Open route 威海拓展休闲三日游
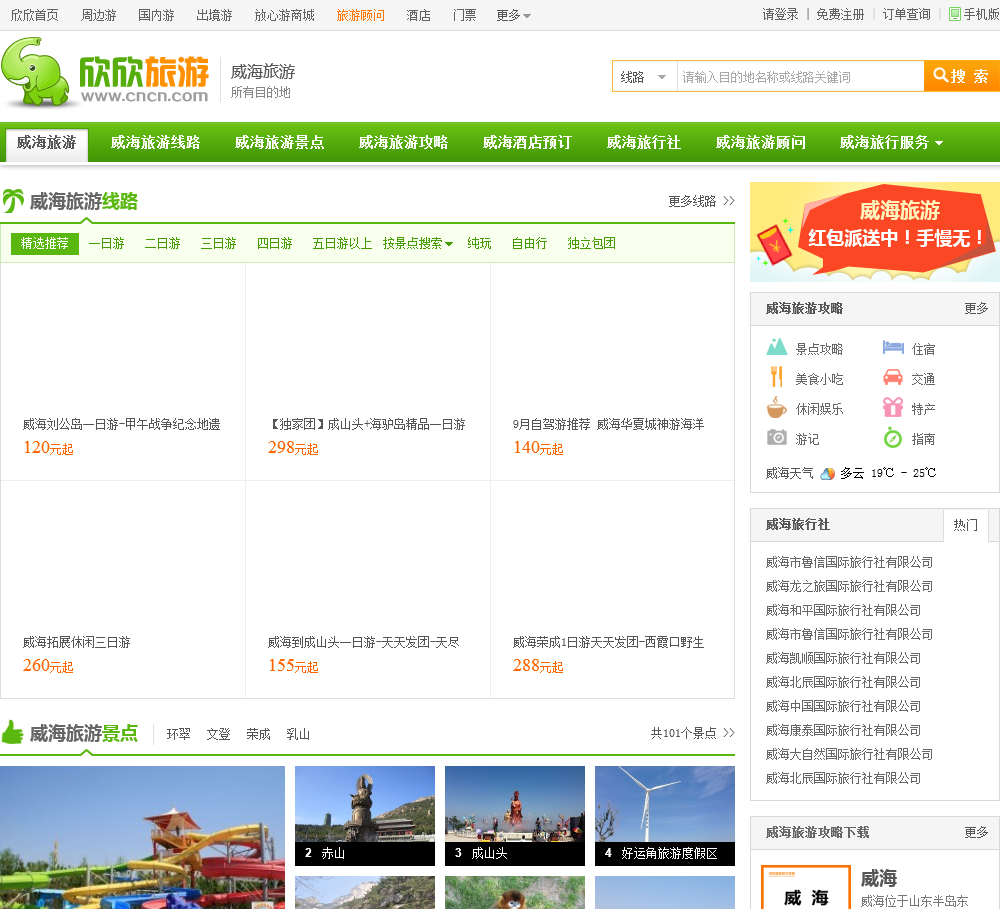Screen dimensions: 1000x909 coord(77,642)
